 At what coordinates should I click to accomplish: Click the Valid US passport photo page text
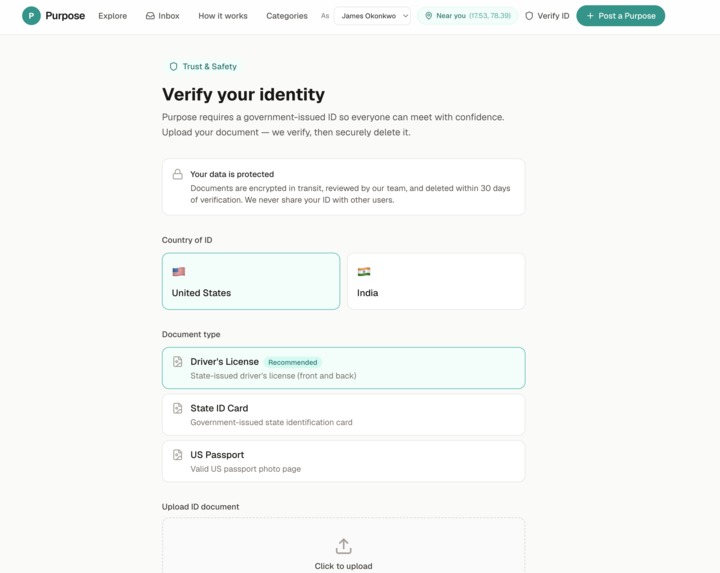[246, 469]
